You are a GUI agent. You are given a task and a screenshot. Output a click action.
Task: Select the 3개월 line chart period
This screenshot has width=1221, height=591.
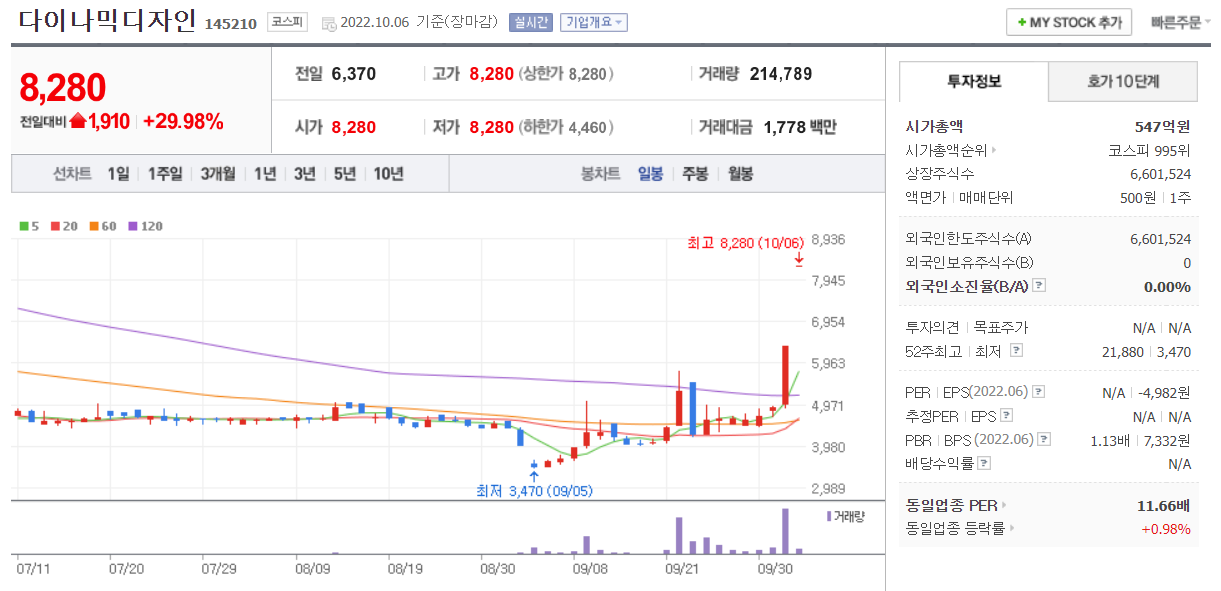217,174
